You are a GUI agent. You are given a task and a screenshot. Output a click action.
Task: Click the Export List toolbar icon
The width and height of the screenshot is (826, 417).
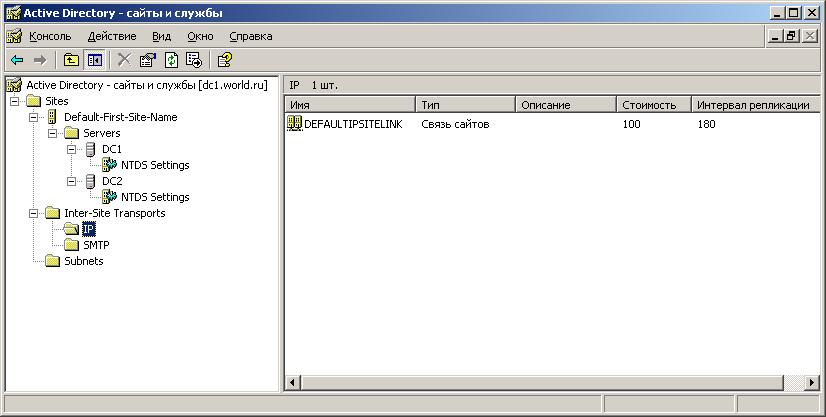[194, 60]
